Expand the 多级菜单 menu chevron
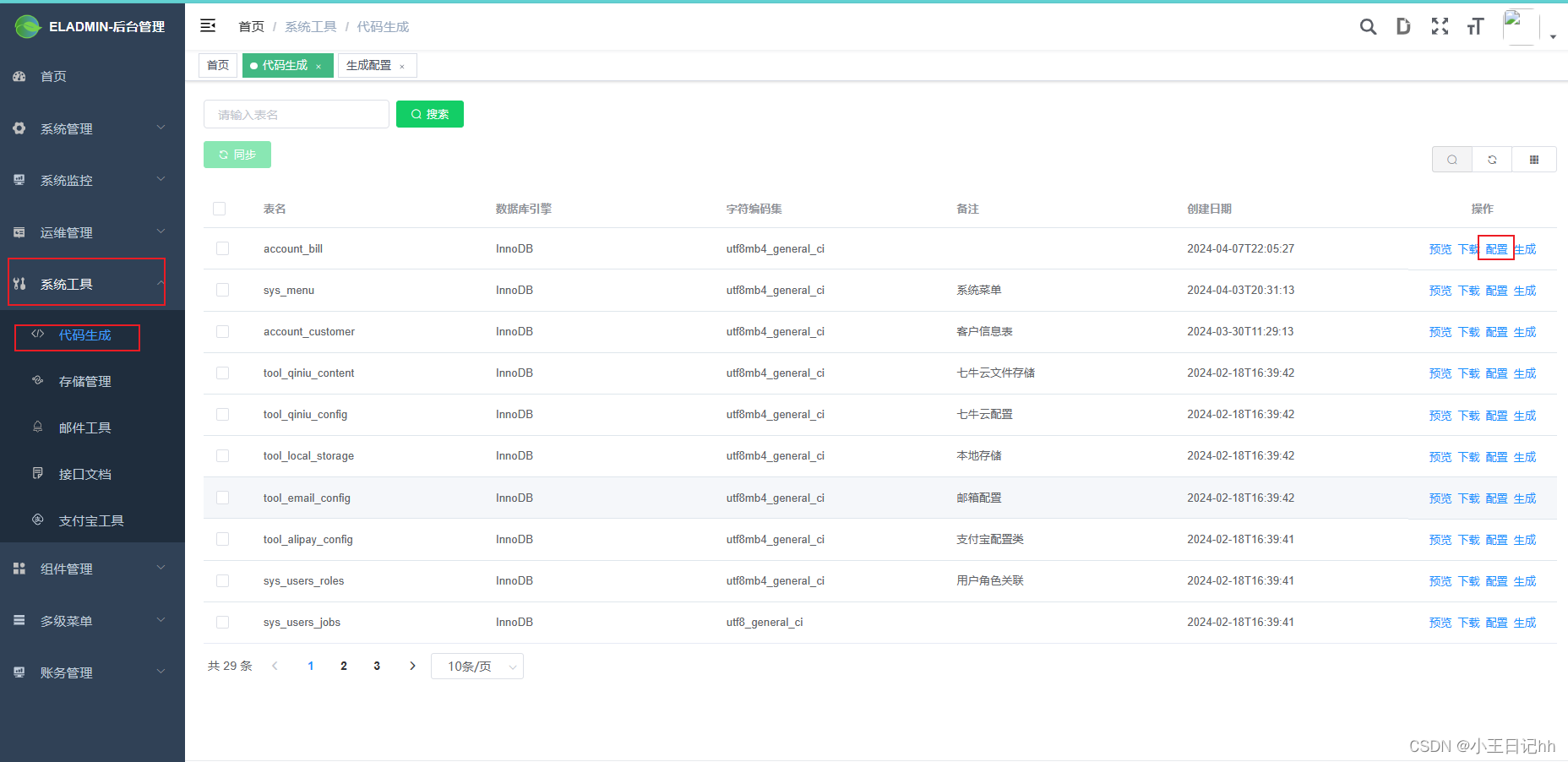 (x=161, y=620)
